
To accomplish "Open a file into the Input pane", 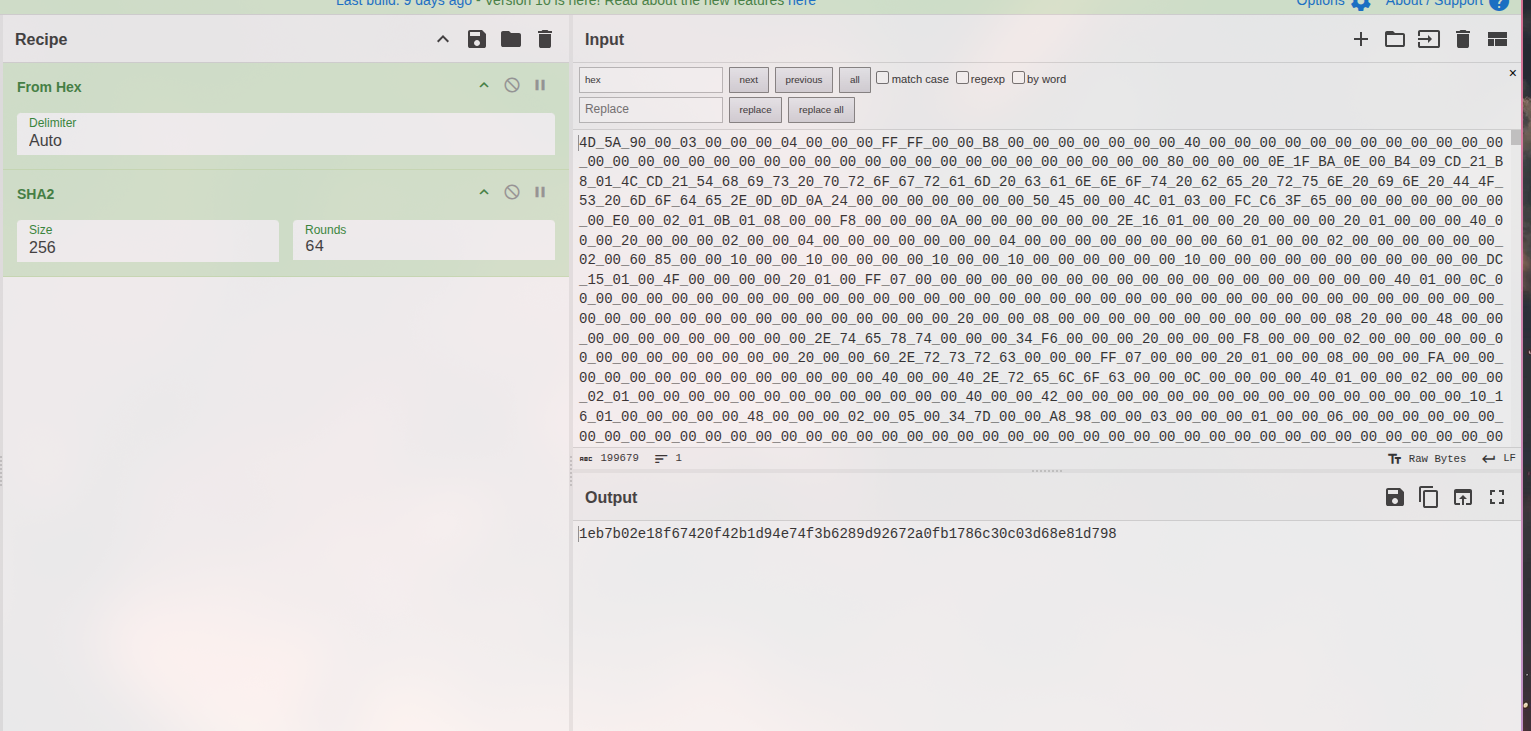I will point(1429,39).
